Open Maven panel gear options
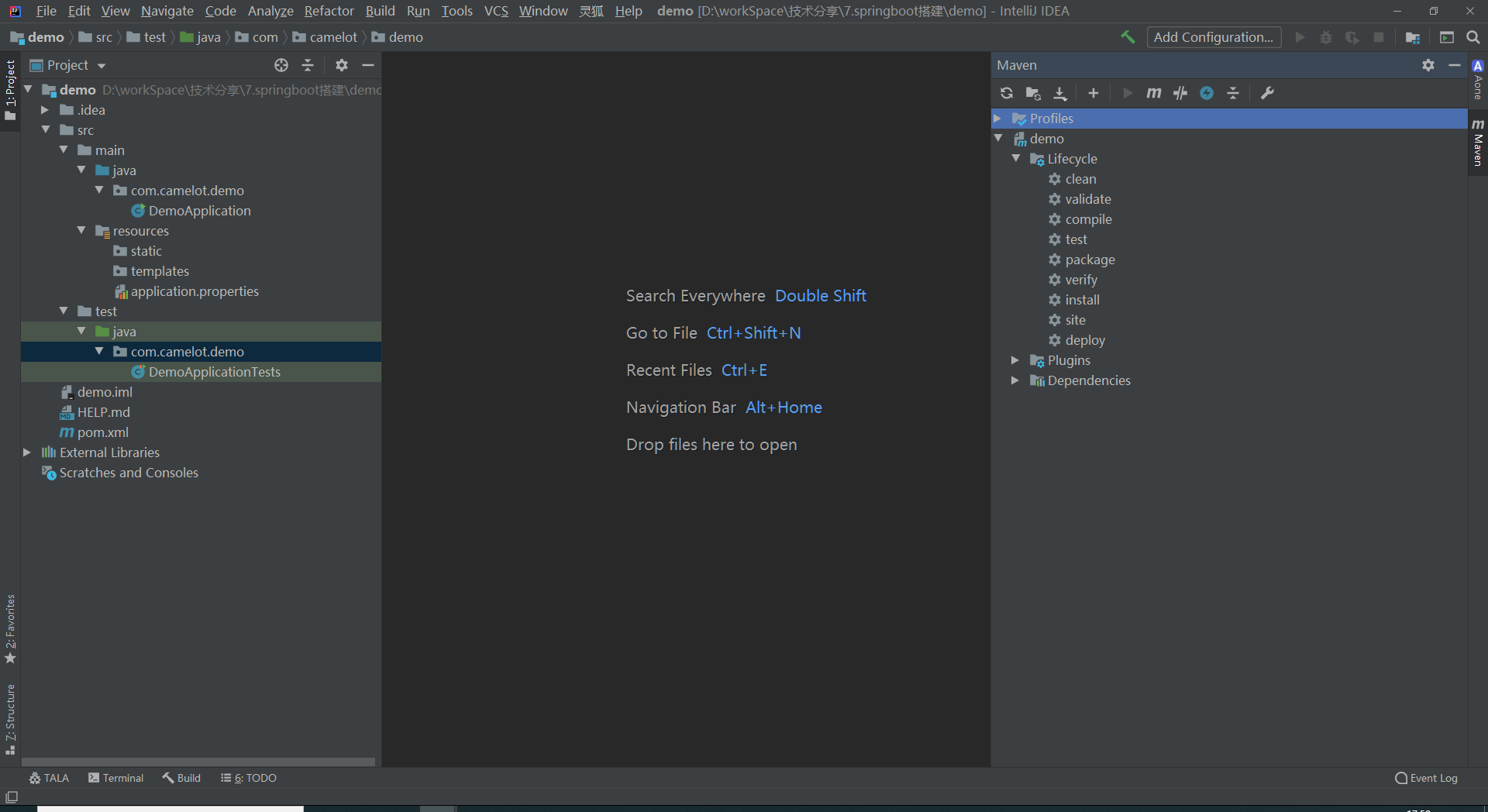 [1428, 65]
